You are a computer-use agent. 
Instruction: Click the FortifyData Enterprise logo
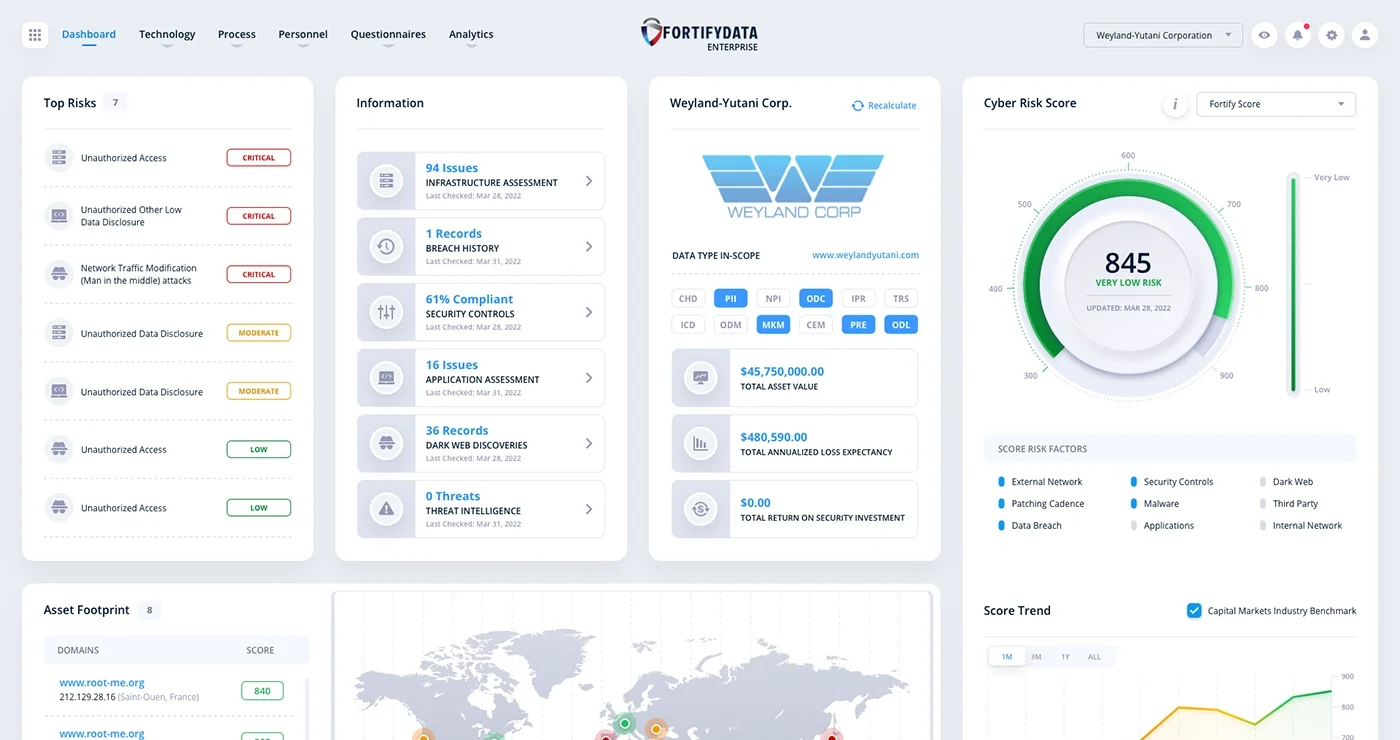699,34
